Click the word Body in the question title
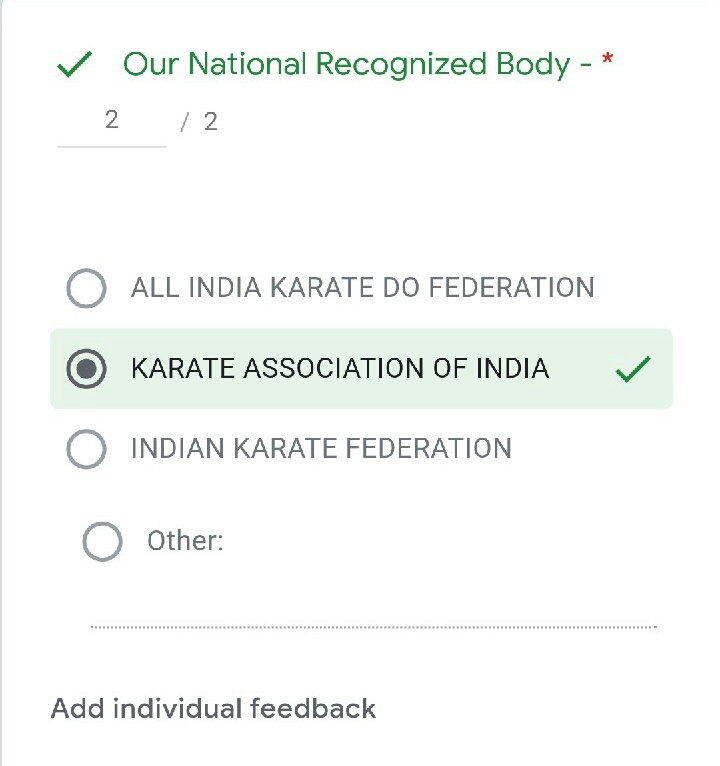This screenshot has width=720, height=766. click(x=535, y=65)
